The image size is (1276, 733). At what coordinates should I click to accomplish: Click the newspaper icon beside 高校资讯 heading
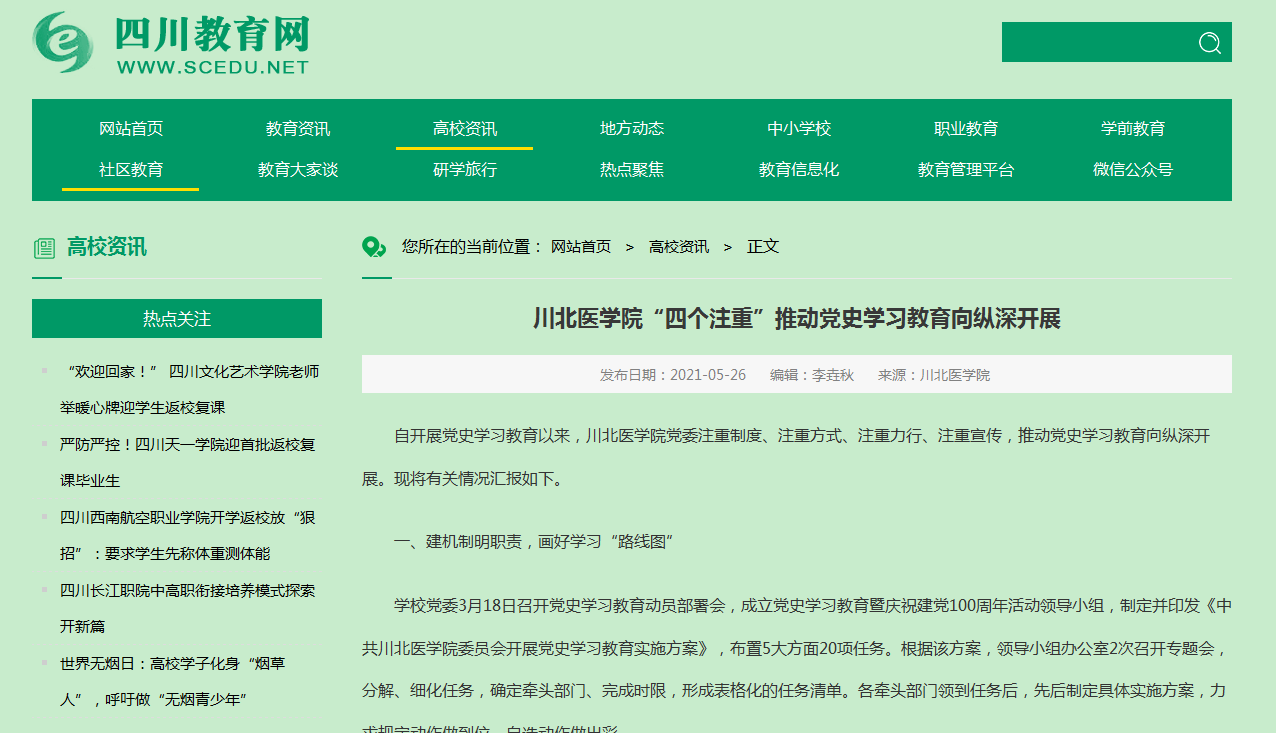click(44, 248)
